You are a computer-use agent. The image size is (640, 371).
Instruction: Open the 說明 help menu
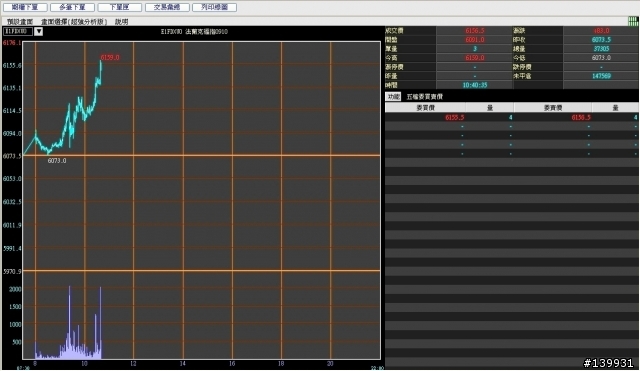point(122,22)
